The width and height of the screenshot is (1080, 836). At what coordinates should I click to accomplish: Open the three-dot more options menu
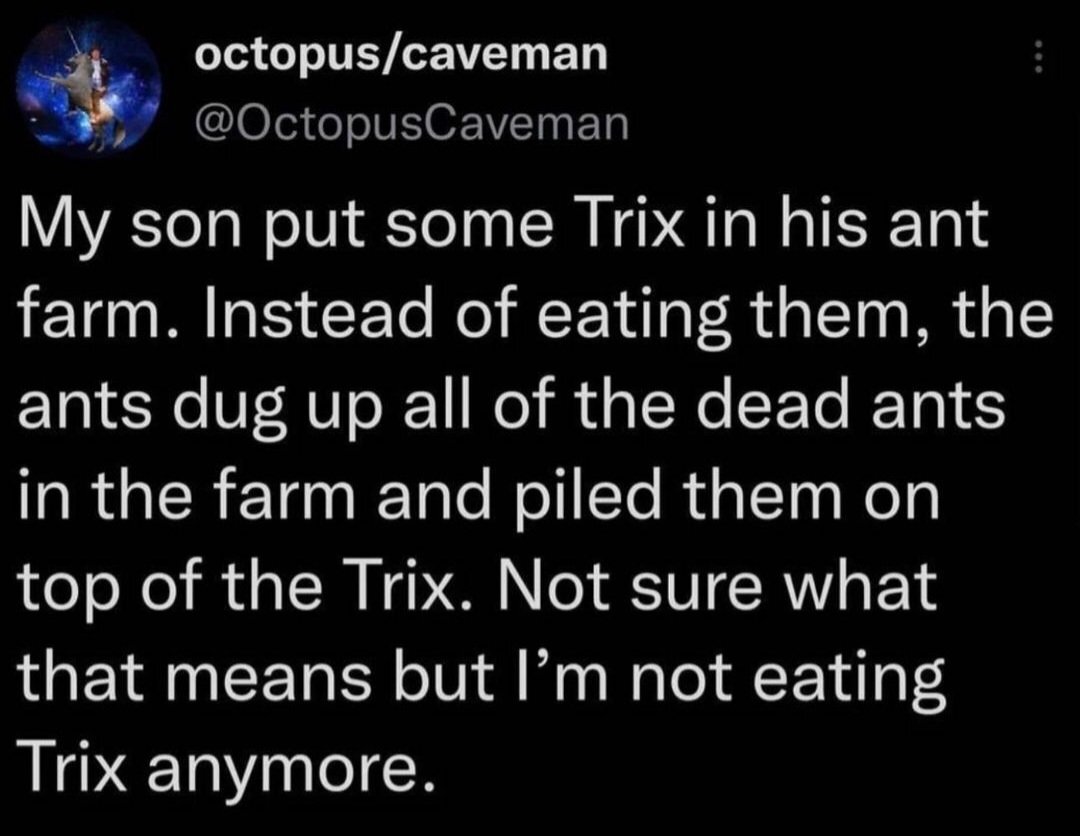(1039, 62)
